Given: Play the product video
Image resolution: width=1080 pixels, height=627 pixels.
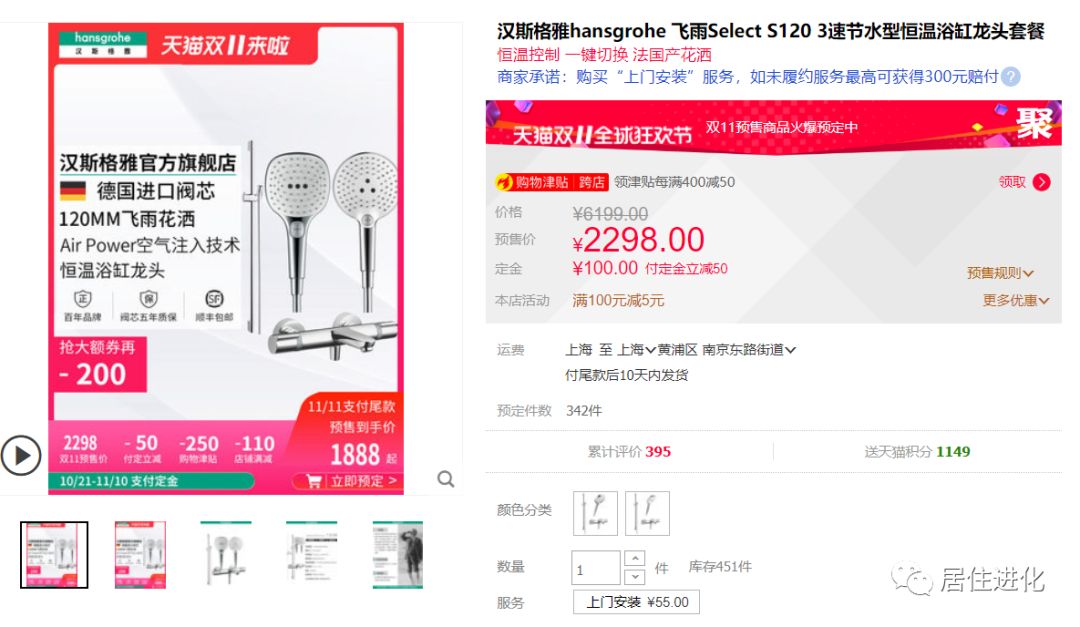Looking at the screenshot, I should 21,455.
